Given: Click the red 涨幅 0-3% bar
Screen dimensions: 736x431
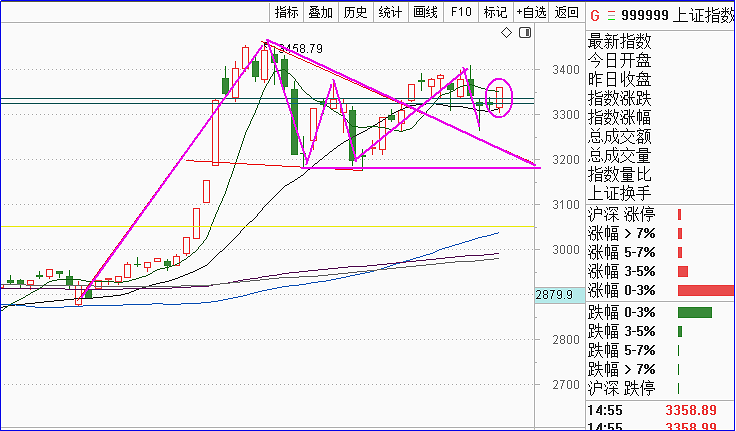Looking at the screenshot, I should click(706, 290).
